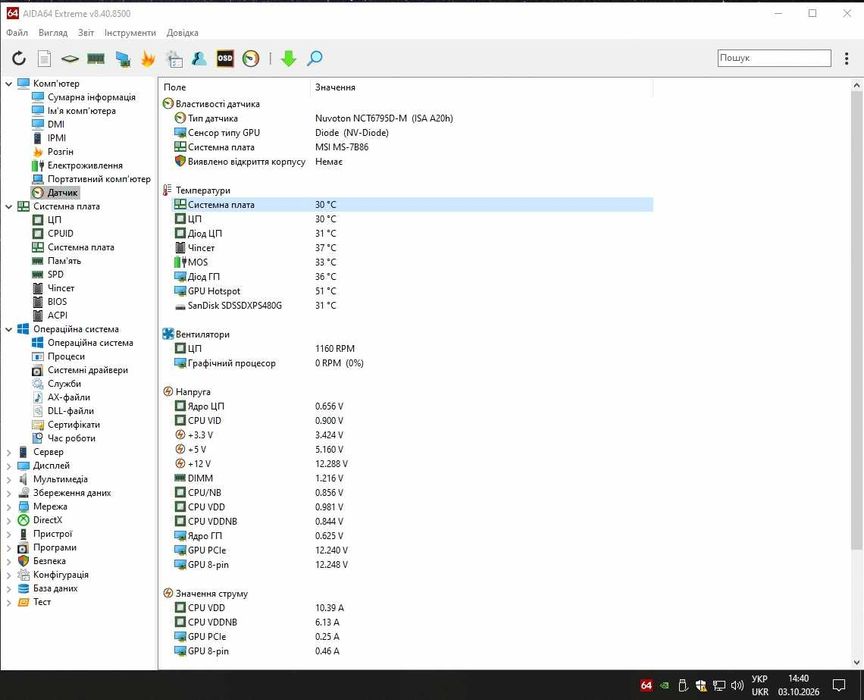This screenshot has width=864, height=700.
Task: Open the monitor diagnostics toolbar icon
Action: 174,58
